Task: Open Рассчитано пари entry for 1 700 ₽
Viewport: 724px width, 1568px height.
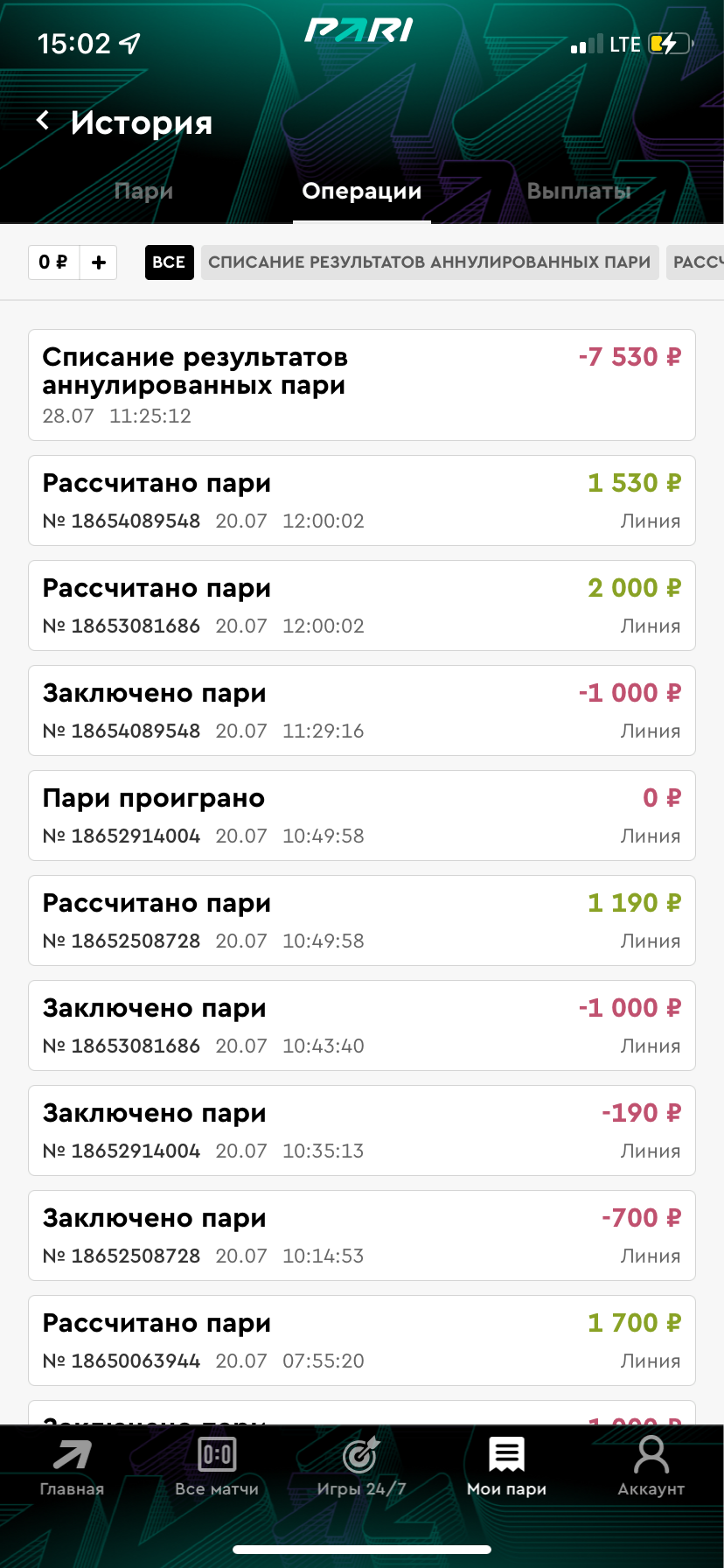Action: pyautogui.click(x=362, y=1340)
